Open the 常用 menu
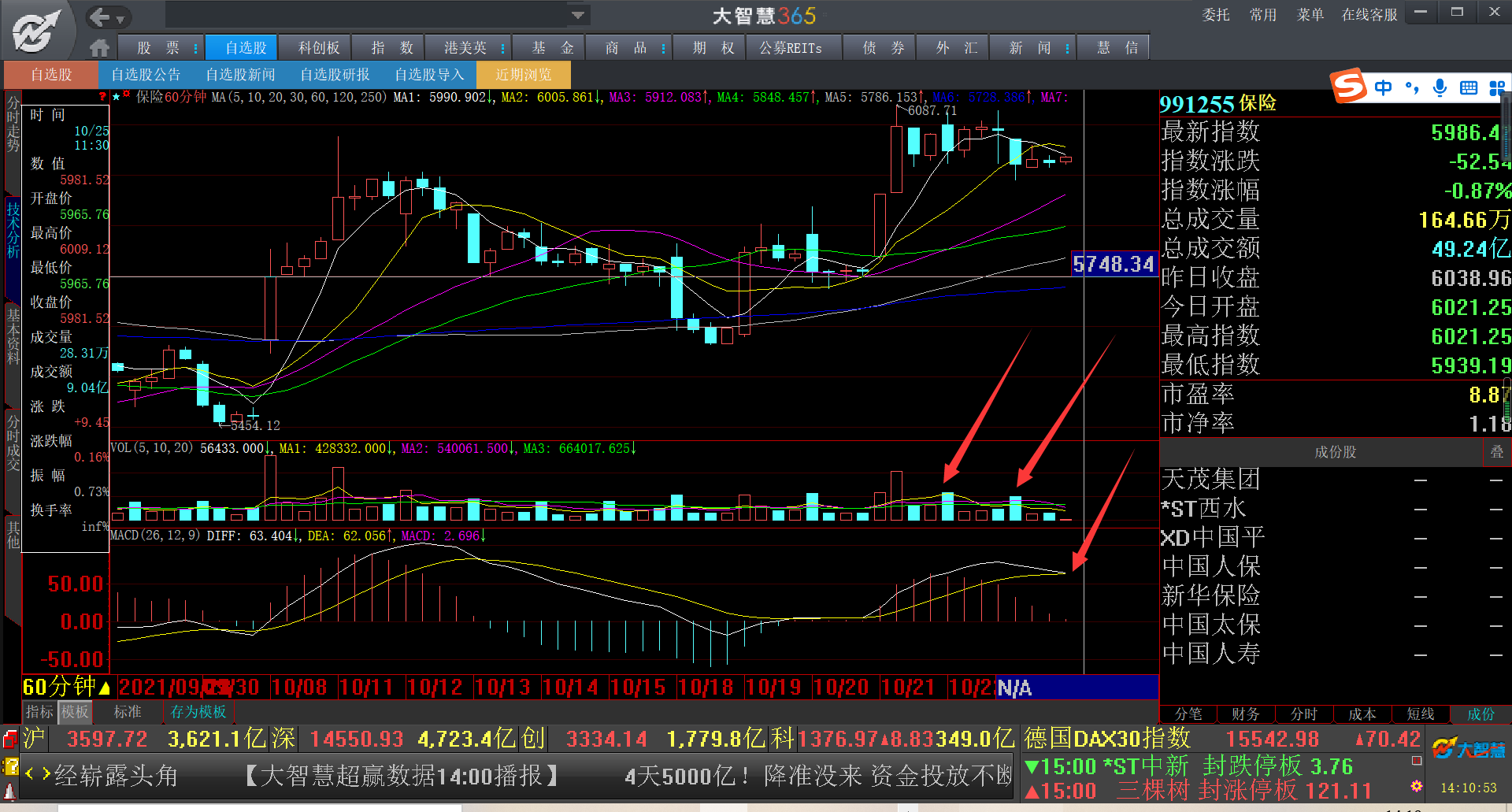Viewport: 1512px width, 812px height. pos(1262,15)
